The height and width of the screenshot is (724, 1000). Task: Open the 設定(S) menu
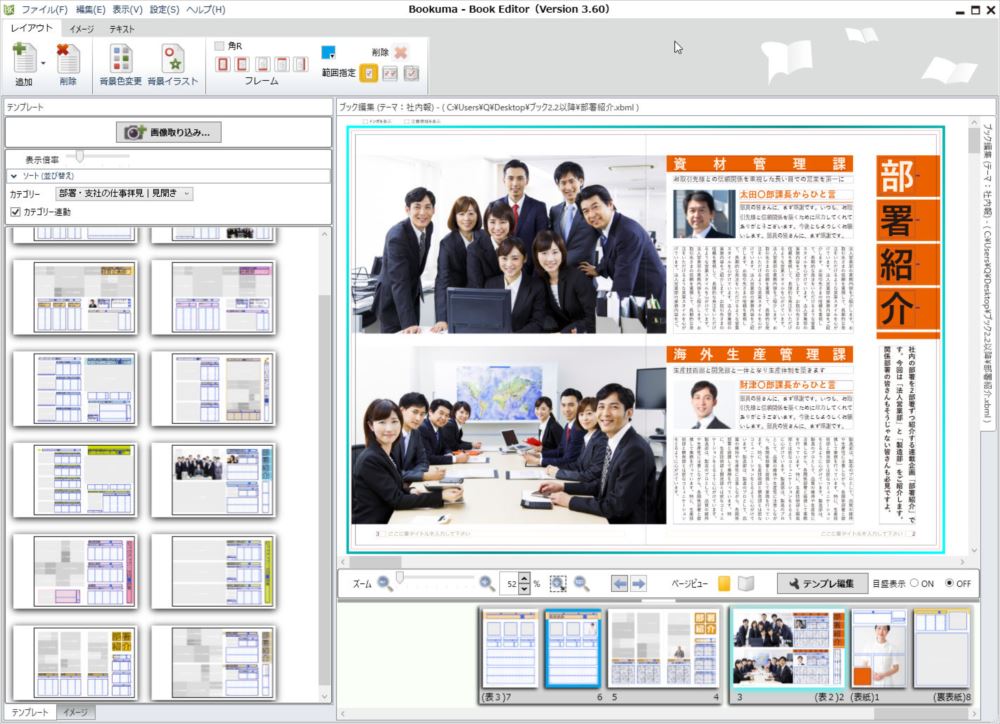(x=163, y=8)
